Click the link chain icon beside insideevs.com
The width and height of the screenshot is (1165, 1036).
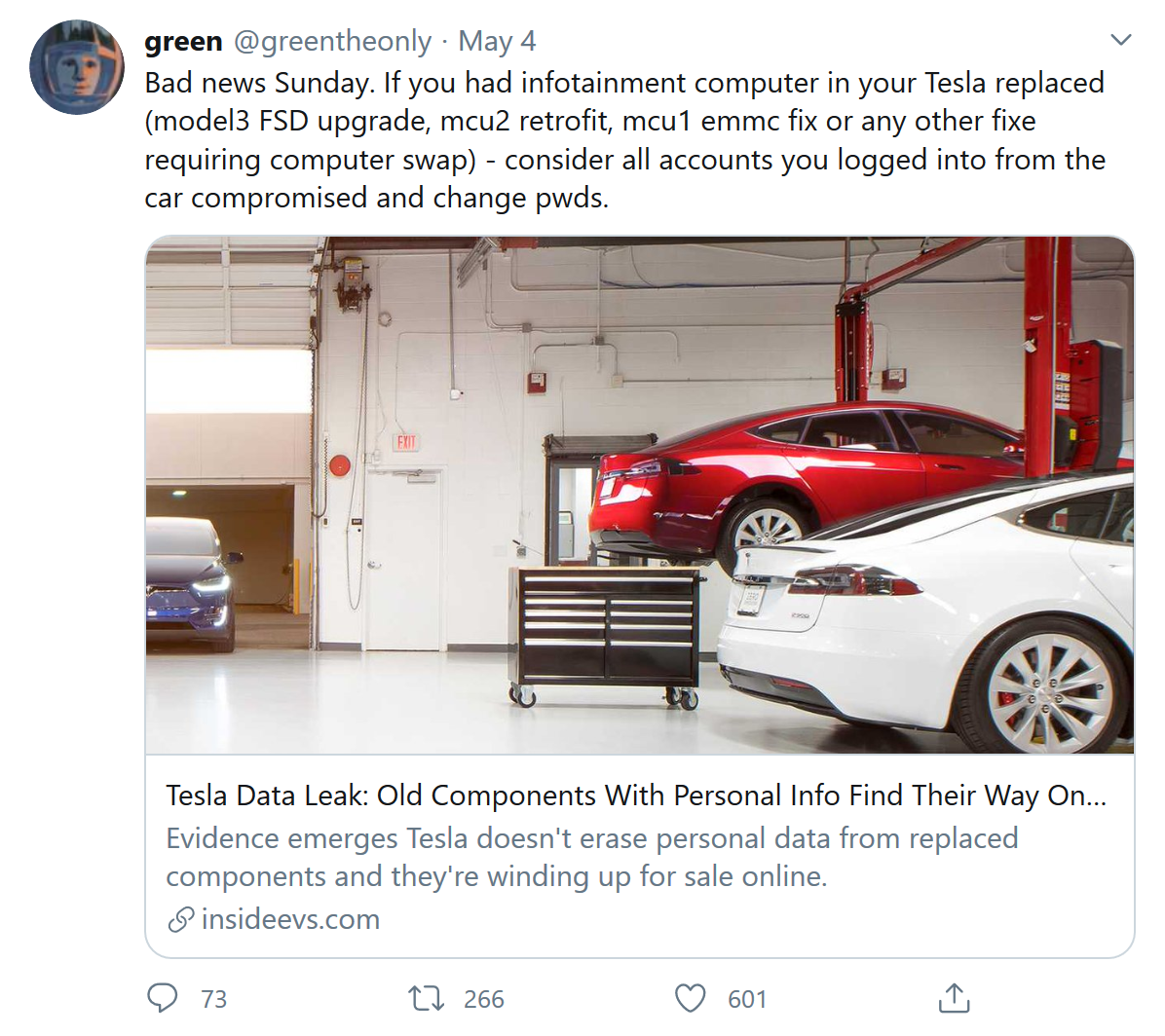point(180,919)
